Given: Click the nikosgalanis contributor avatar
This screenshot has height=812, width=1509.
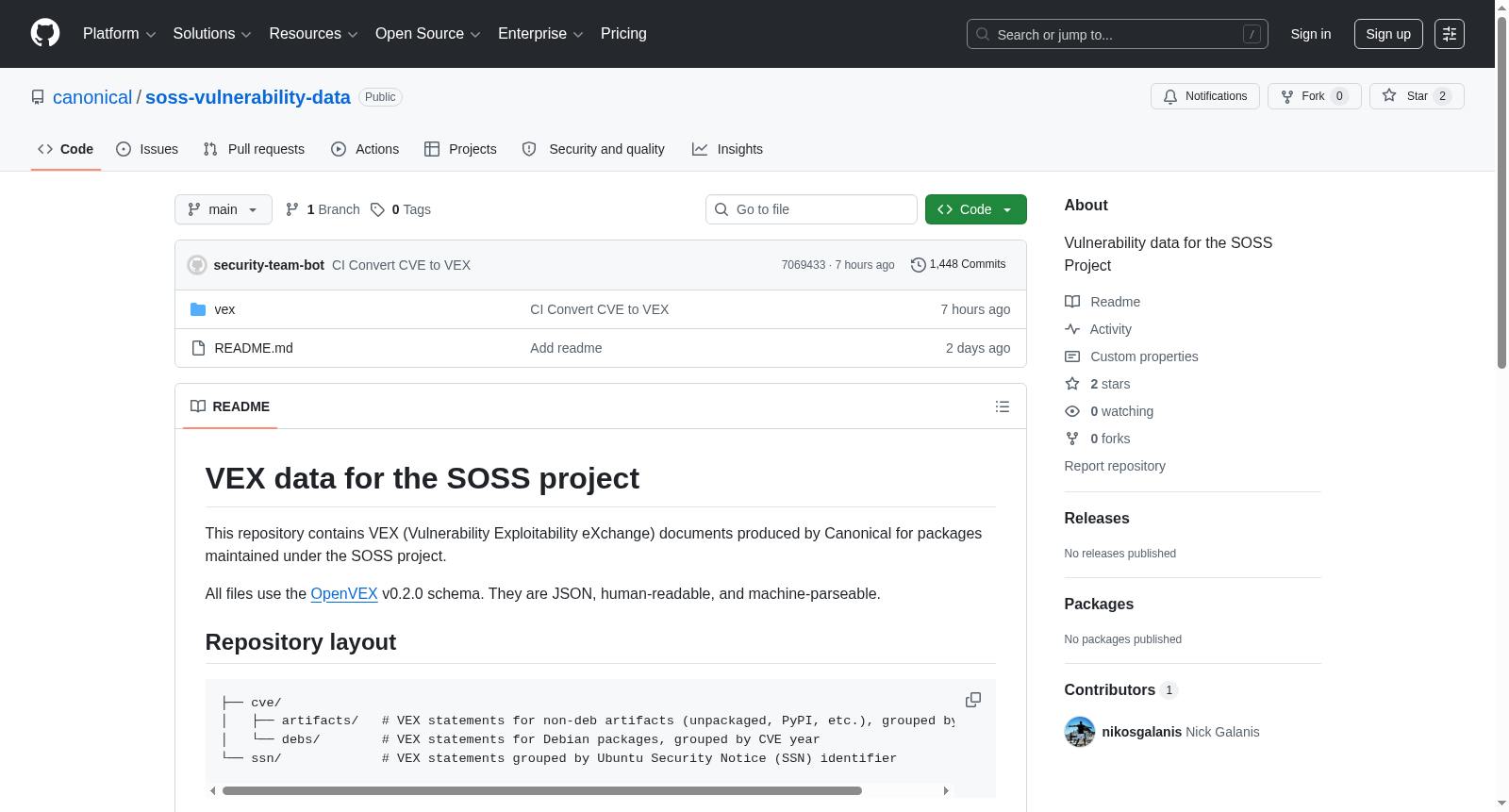Looking at the screenshot, I should click(1080, 732).
